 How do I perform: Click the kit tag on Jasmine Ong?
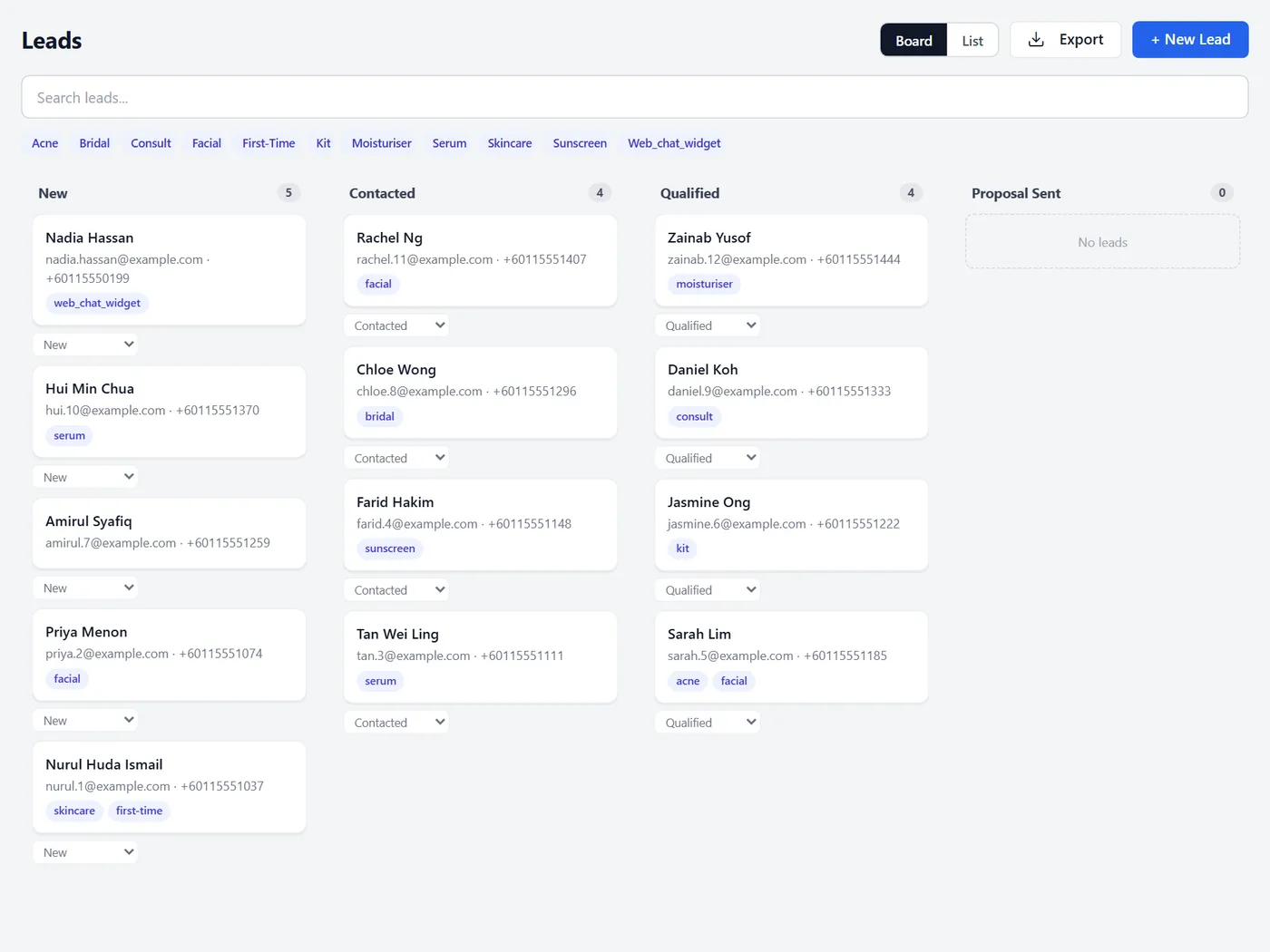pos(682,549)
